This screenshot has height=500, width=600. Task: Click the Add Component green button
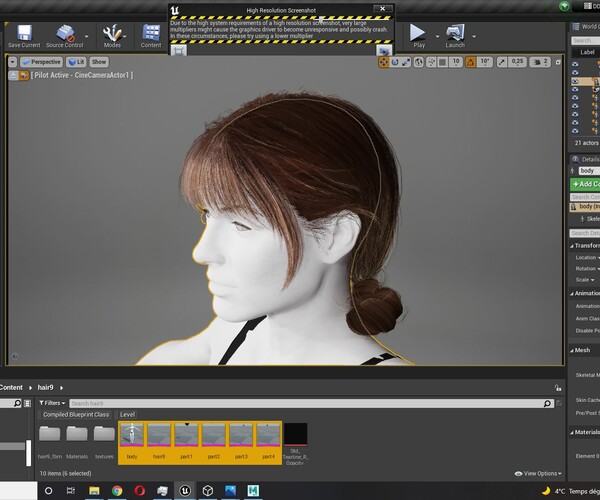click(585, 184)
